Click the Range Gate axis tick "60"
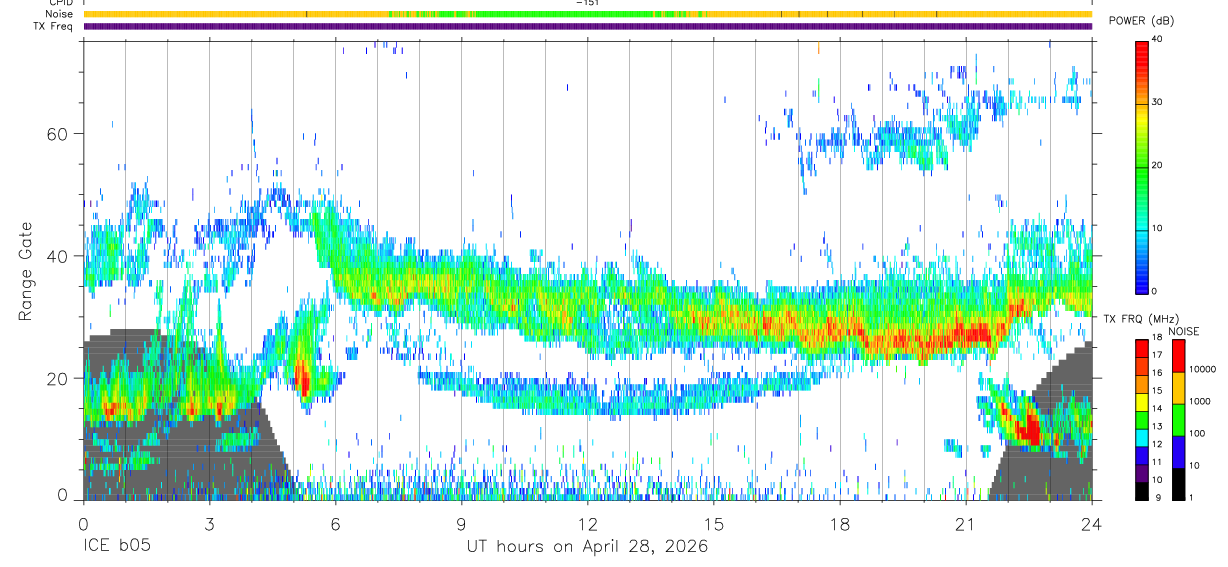1228x567 pixels. pyautogui.click(x=56, y=134)
